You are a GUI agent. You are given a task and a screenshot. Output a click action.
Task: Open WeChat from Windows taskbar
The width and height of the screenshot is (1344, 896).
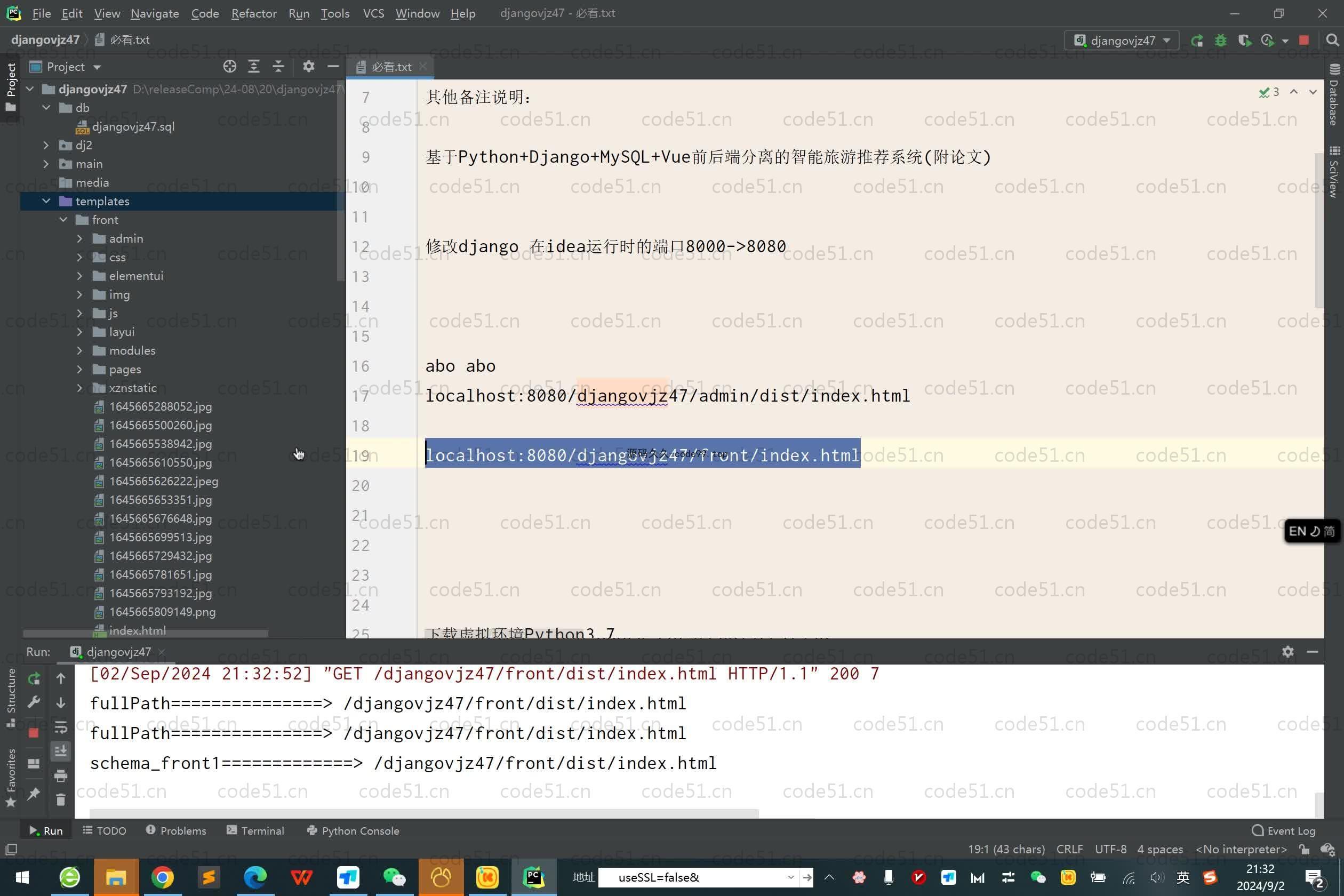[394, 877]
